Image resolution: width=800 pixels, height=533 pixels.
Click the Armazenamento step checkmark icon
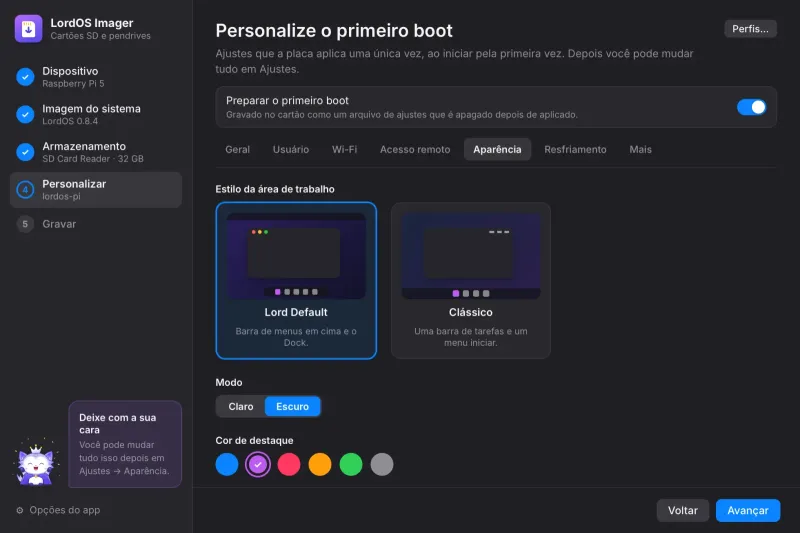[x=25, y=152]
